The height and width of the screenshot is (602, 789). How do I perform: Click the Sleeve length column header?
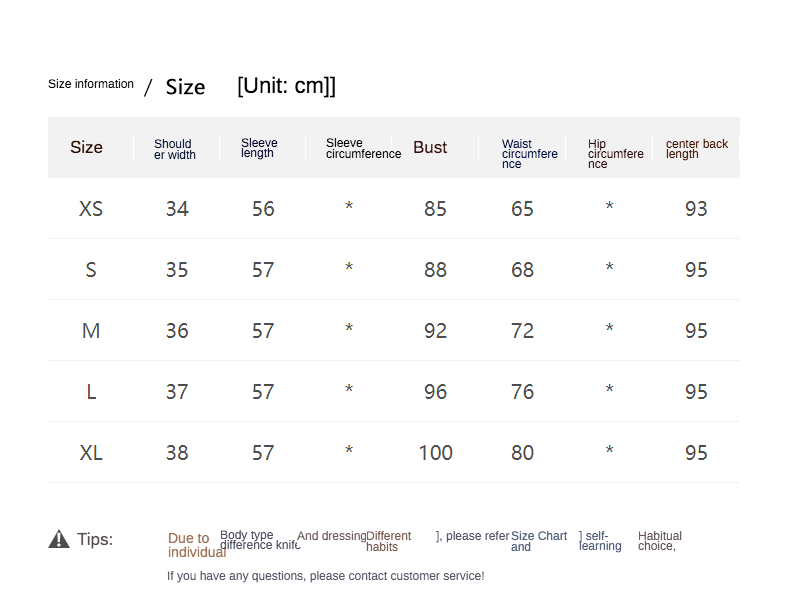pyautogui.click(x=259, y=148)
